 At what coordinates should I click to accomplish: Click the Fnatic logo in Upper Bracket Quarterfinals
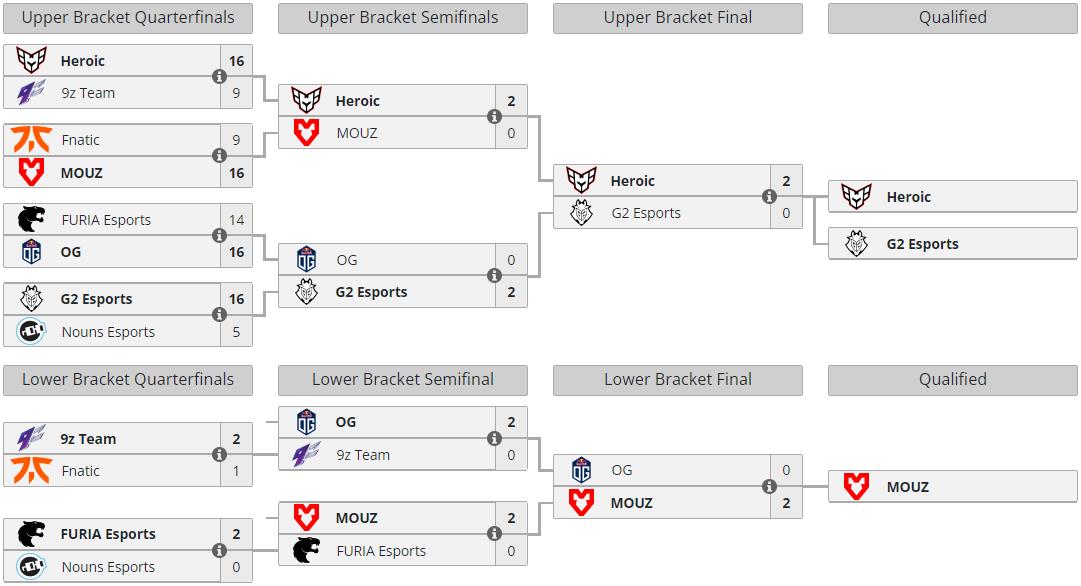pyautogui.click(x=31, y=140)
